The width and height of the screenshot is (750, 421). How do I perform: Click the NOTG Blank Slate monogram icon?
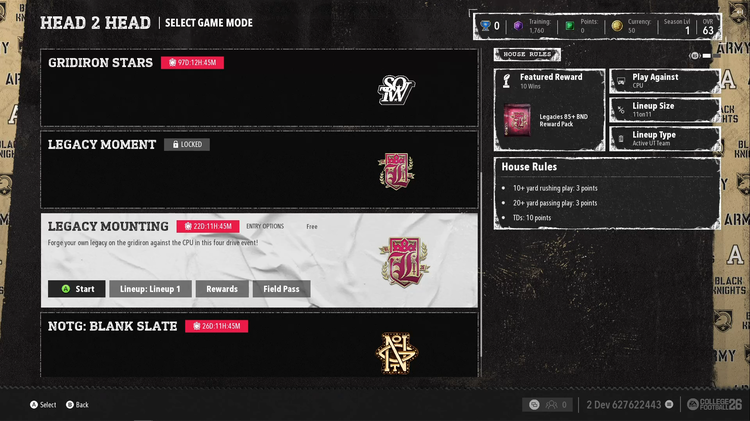(x=397, y=353)
